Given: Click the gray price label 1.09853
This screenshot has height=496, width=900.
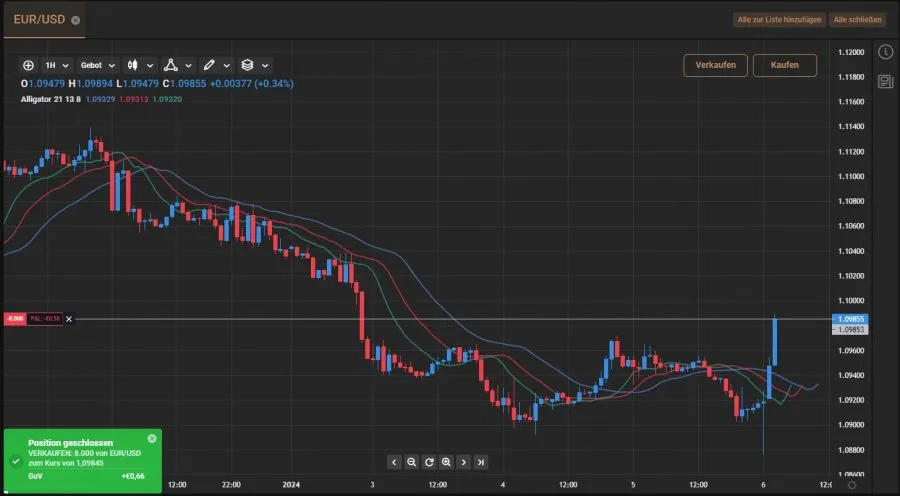Looking at the screenshot, I should tap(850, 330).
